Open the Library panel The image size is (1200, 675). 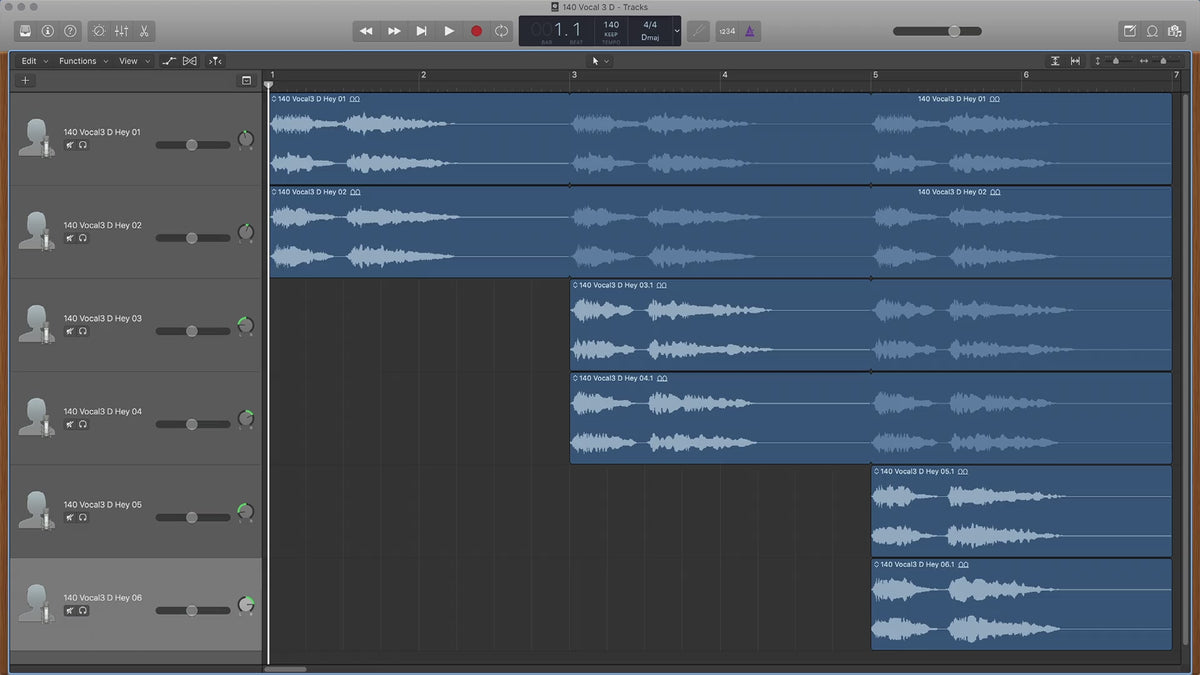click(25, 31)
